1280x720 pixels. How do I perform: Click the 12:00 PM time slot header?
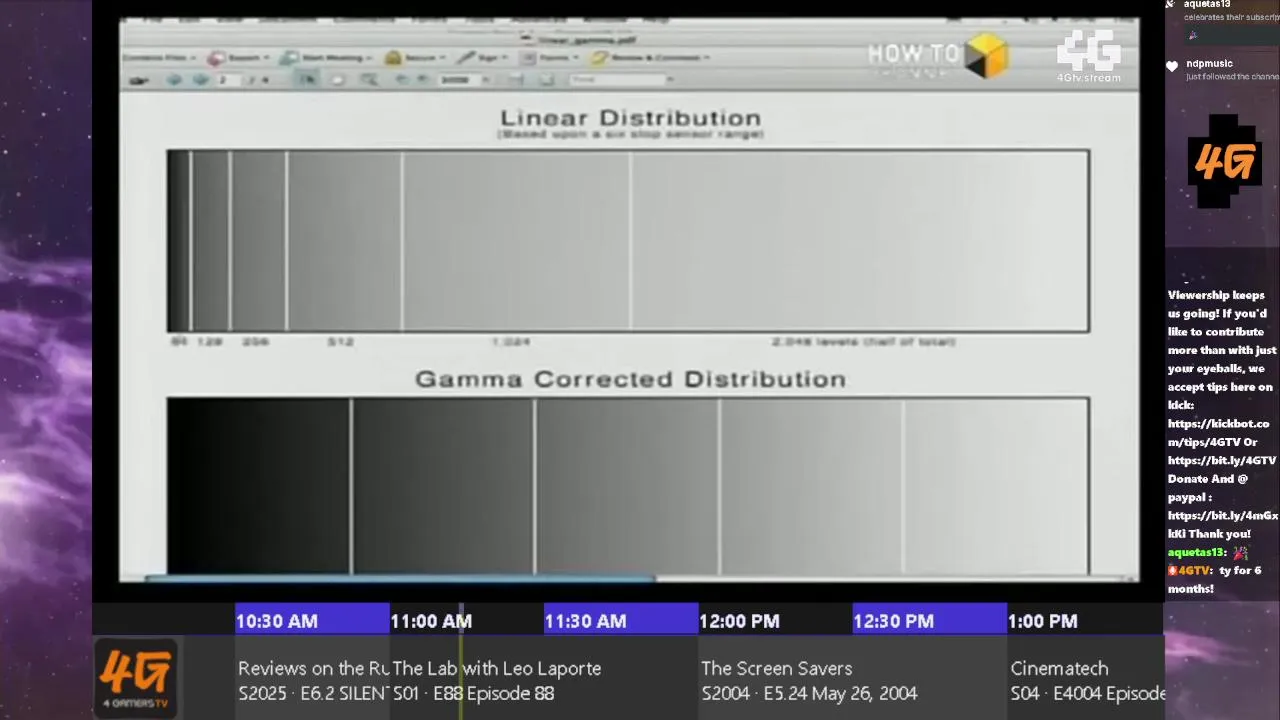(x=775, y=620)
